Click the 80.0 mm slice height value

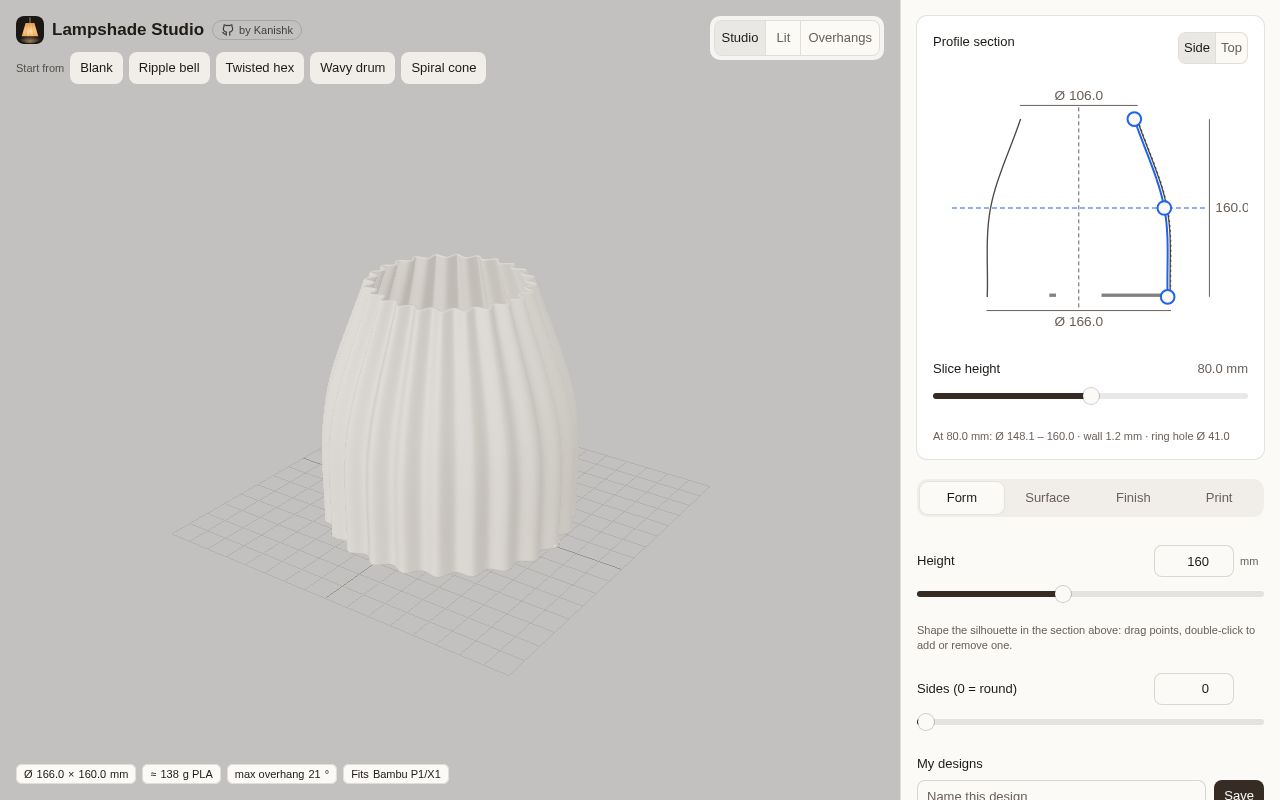1222,369
